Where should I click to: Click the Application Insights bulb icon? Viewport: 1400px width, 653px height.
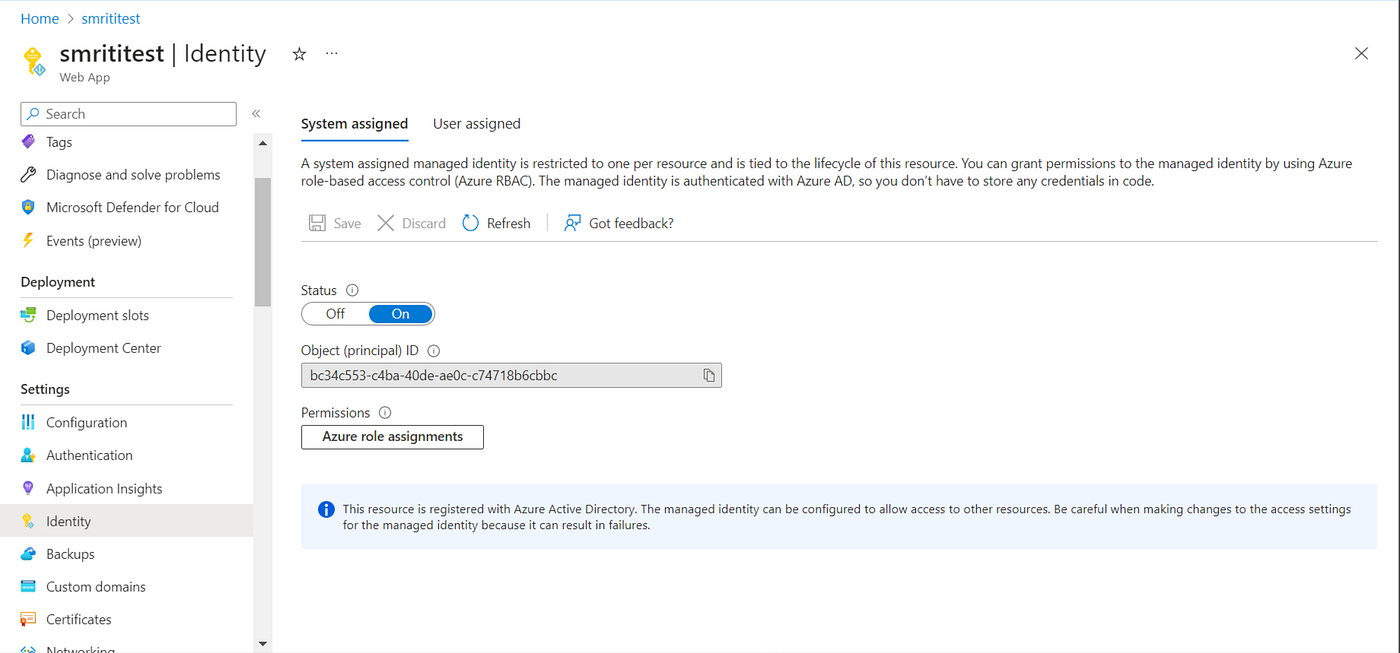(x=28, y=488)
